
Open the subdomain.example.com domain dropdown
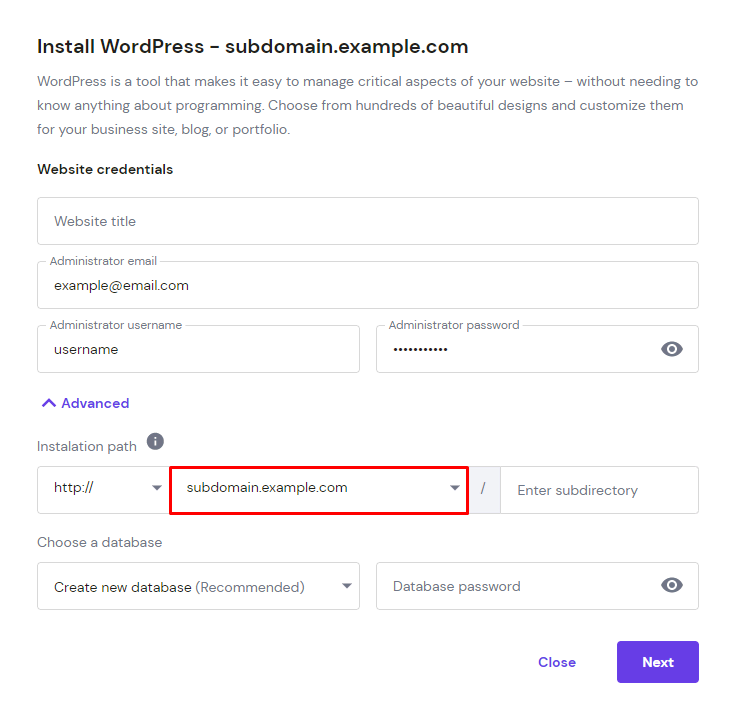tap(319, 490)
